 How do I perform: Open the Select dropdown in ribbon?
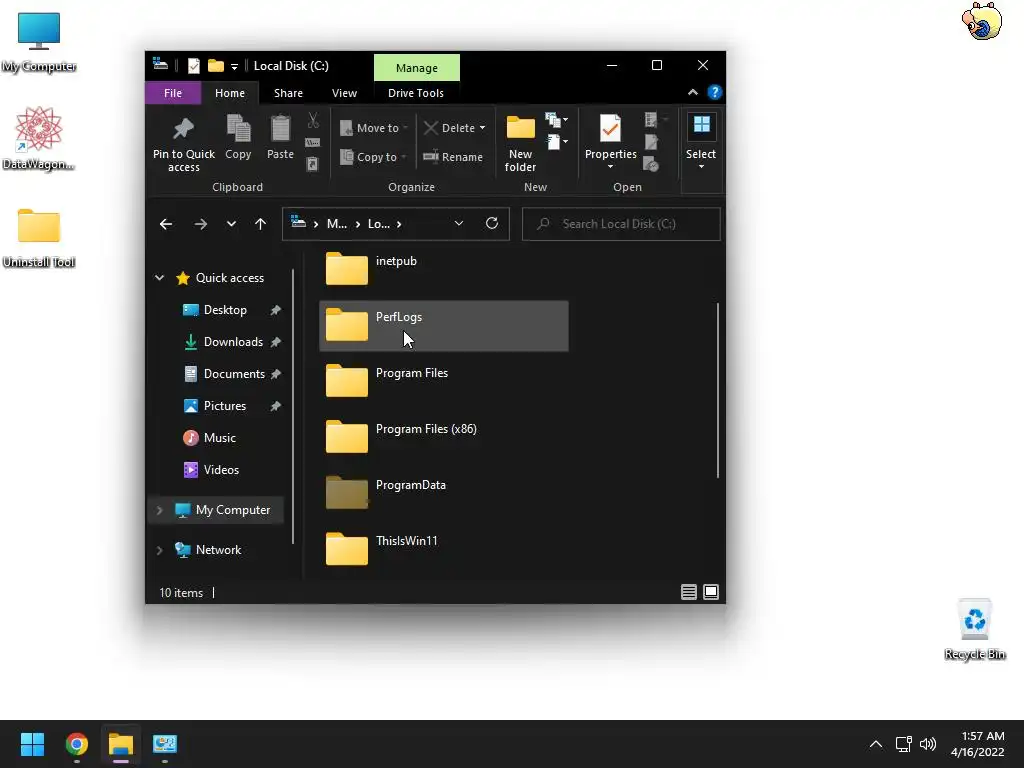point(701,142)
